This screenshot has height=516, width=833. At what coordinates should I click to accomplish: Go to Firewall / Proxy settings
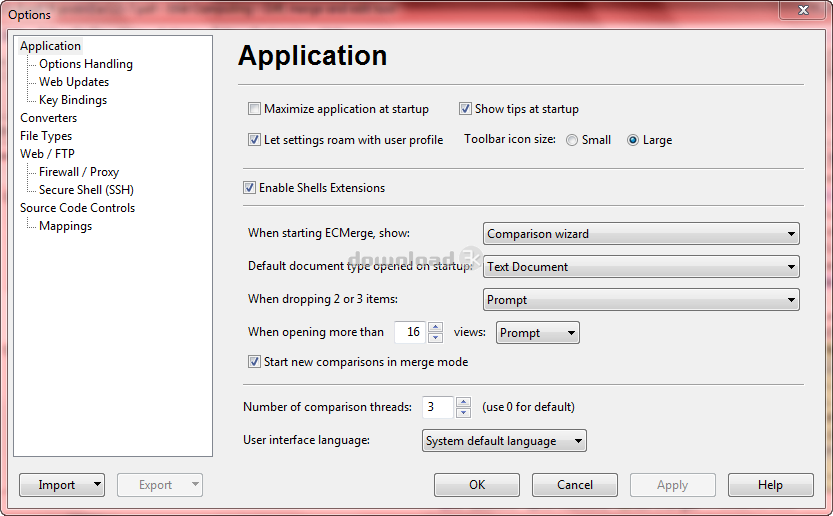click(79, 172)
